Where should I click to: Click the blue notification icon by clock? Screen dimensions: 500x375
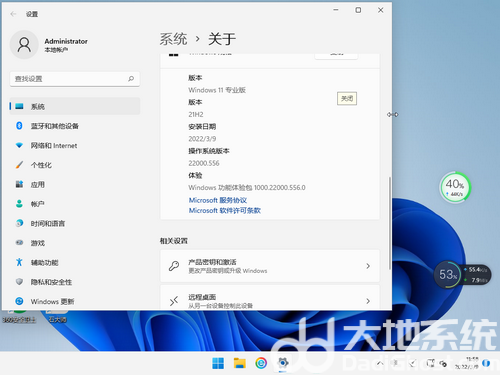pyautogui.click(x=486, y=363)
